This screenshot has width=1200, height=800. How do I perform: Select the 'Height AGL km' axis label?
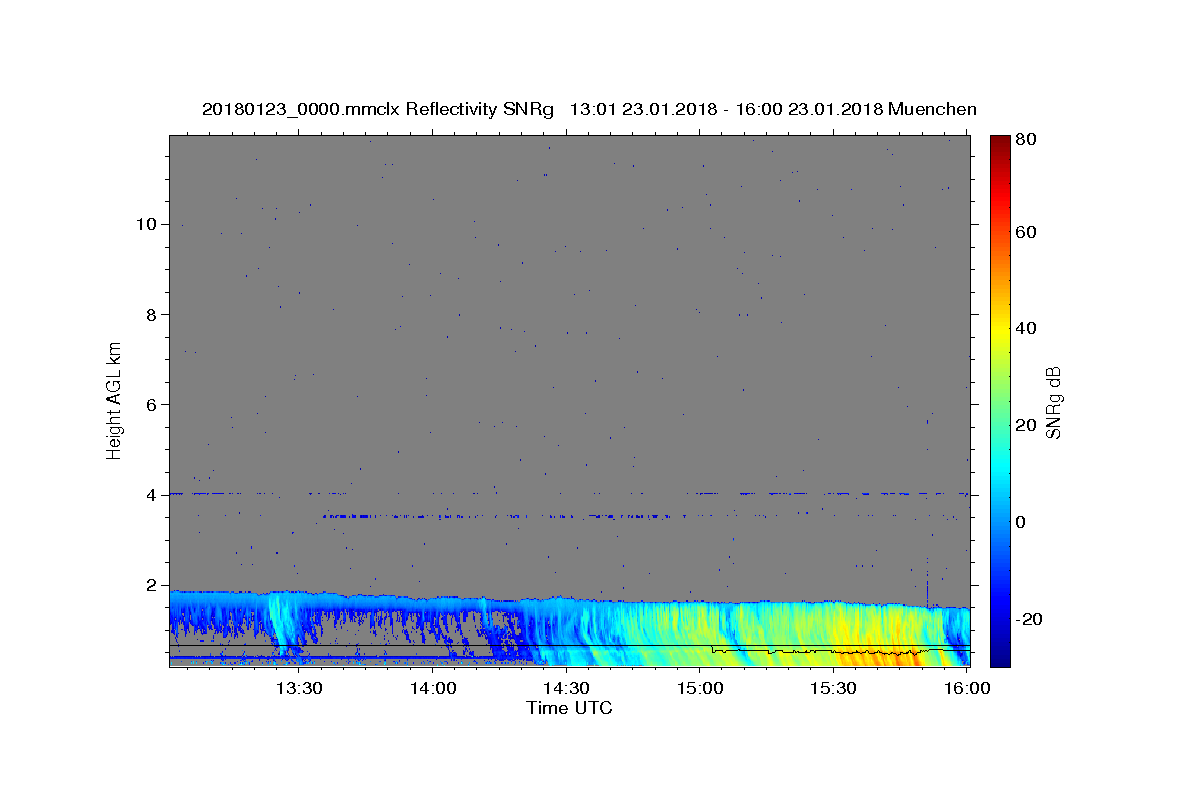click(x=115, y=400)
